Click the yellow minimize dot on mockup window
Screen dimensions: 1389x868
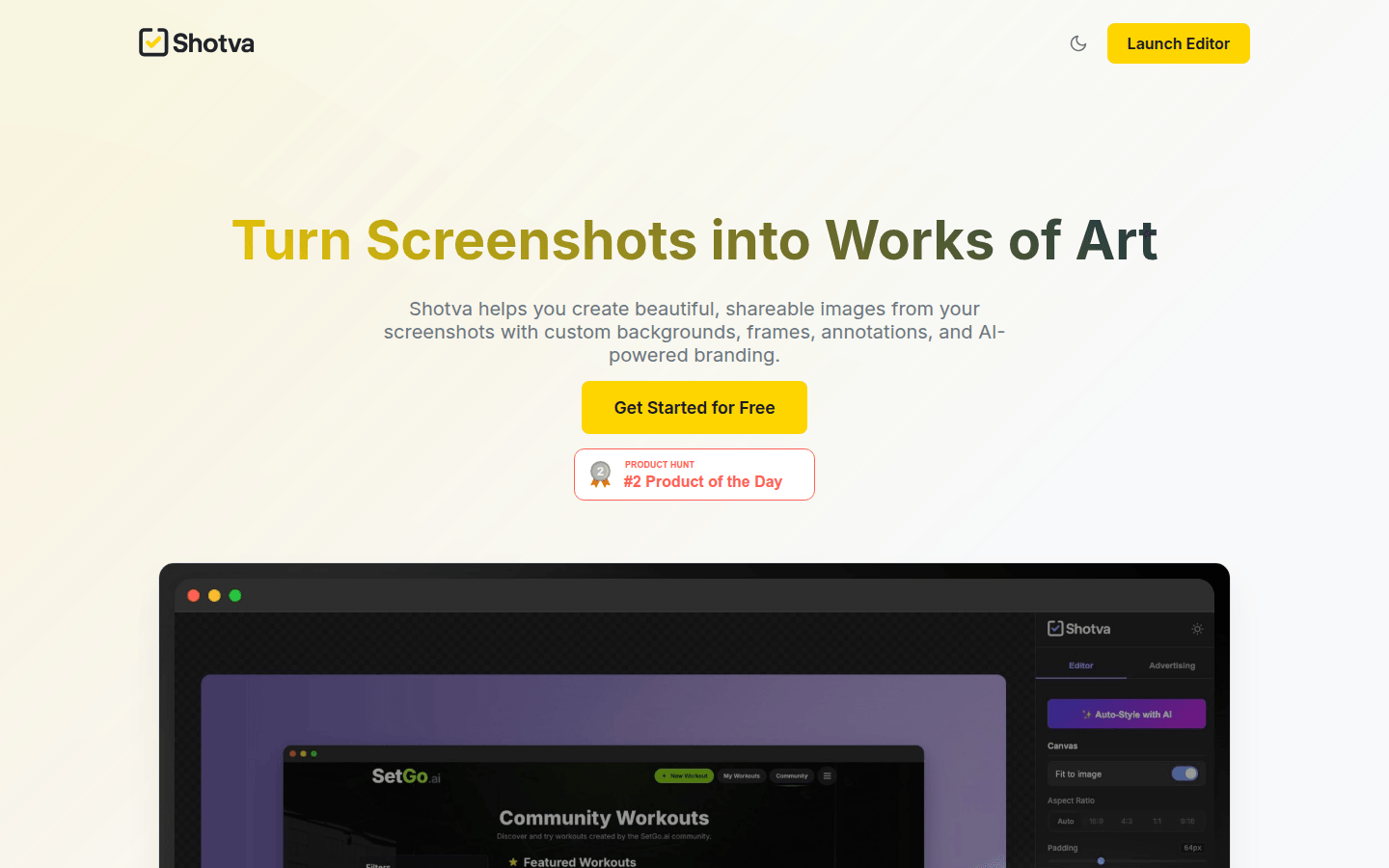point(214,595)
